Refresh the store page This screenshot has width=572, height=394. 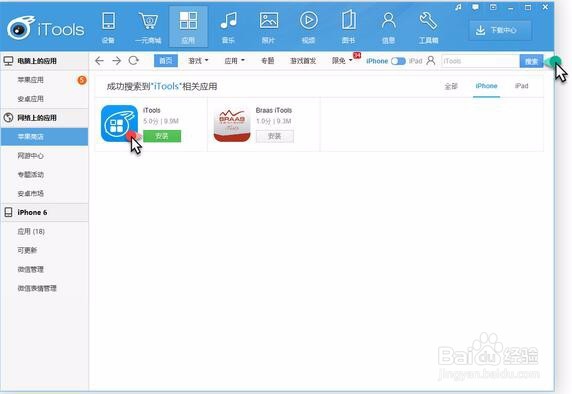click(x=134, y=61)
